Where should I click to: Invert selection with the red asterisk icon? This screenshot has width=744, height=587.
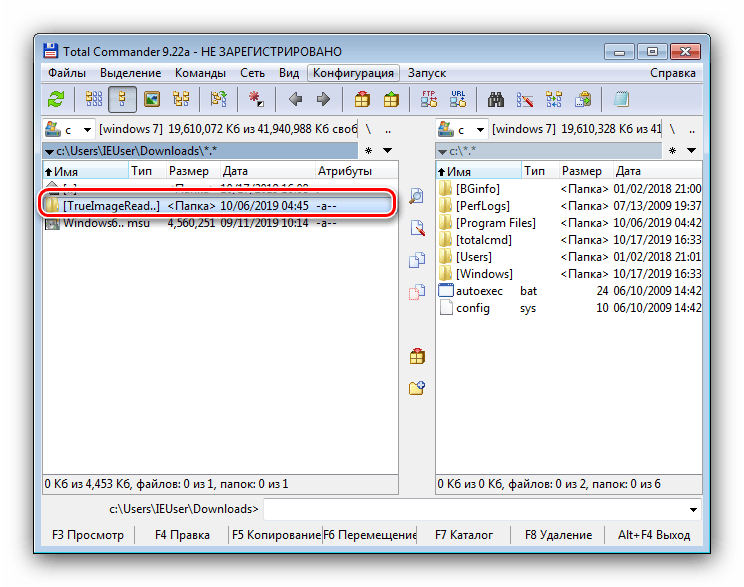click(256, 99)
